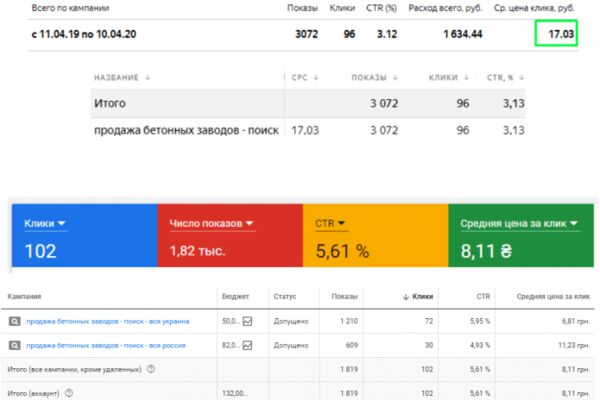Open CTR dropdown on yellow card
600x400 pixels.
click(x=330, y=224)
